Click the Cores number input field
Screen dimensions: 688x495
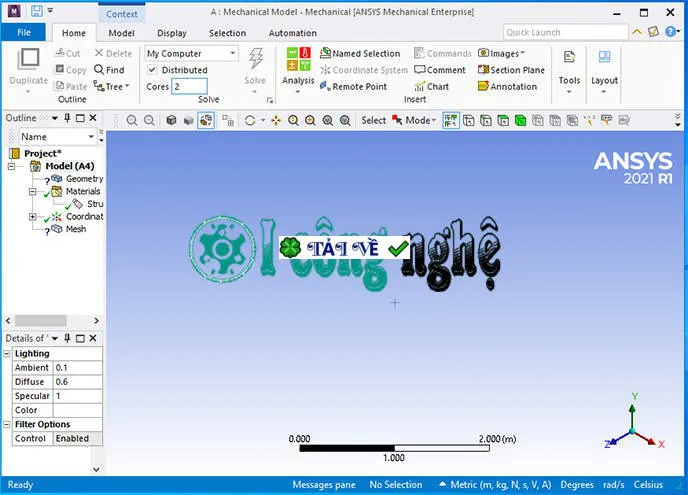[190, 86]
